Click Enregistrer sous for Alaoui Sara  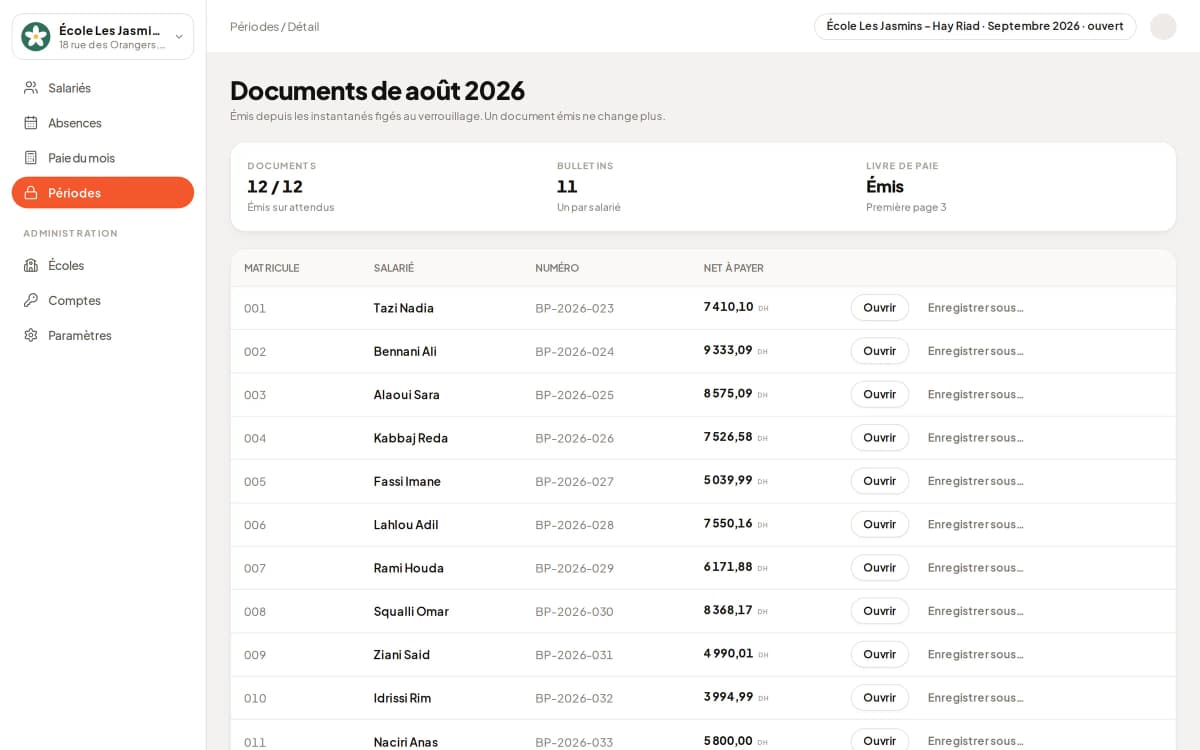975,394
